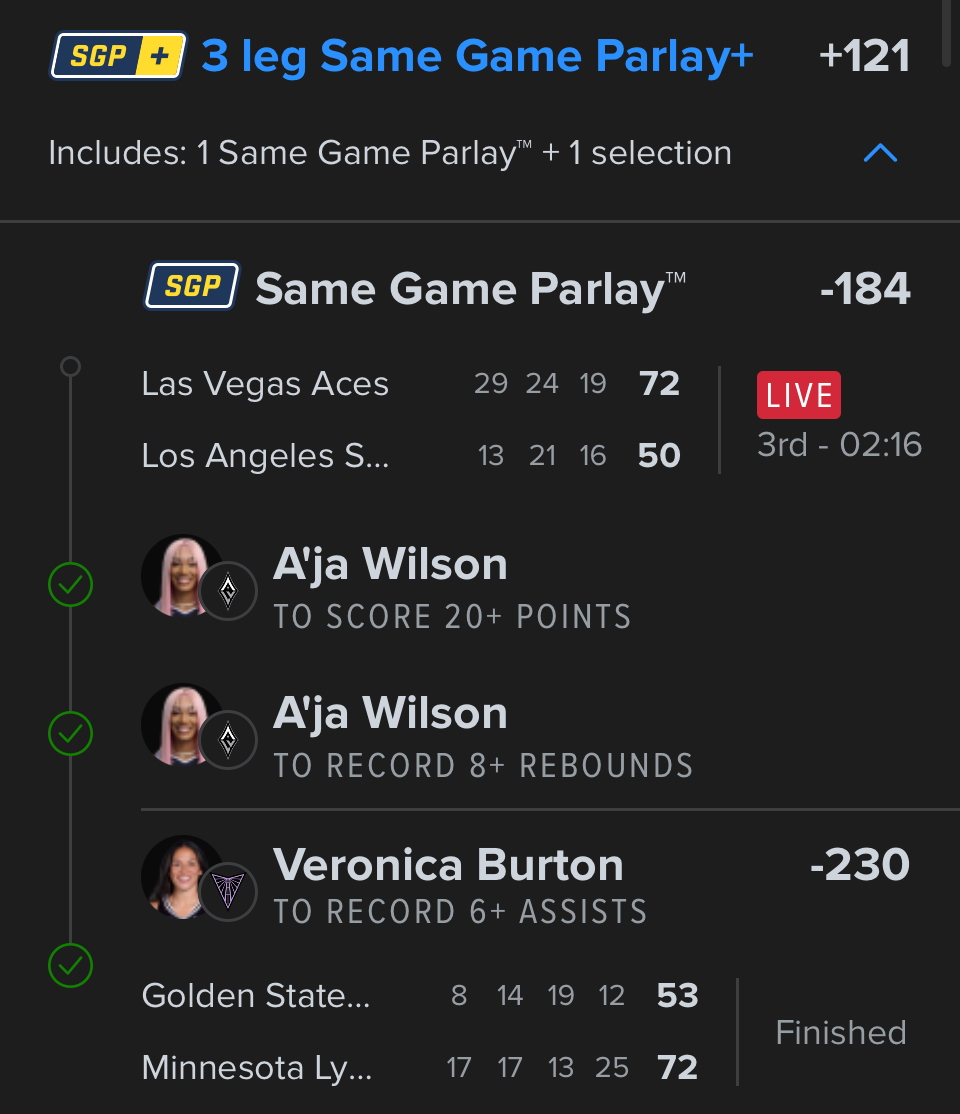
Task: Click the Same Game Parlay SGP badge
Action: [192, 288]
